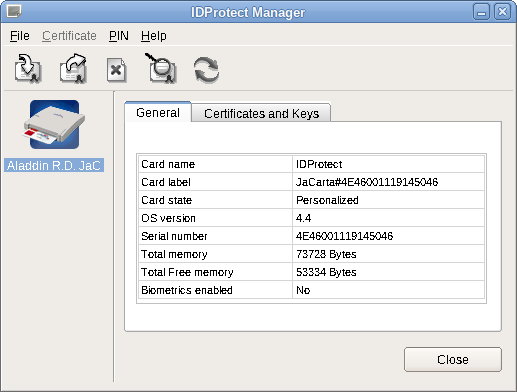Click the window menu icon in title bar

click(x=14, y=11)
